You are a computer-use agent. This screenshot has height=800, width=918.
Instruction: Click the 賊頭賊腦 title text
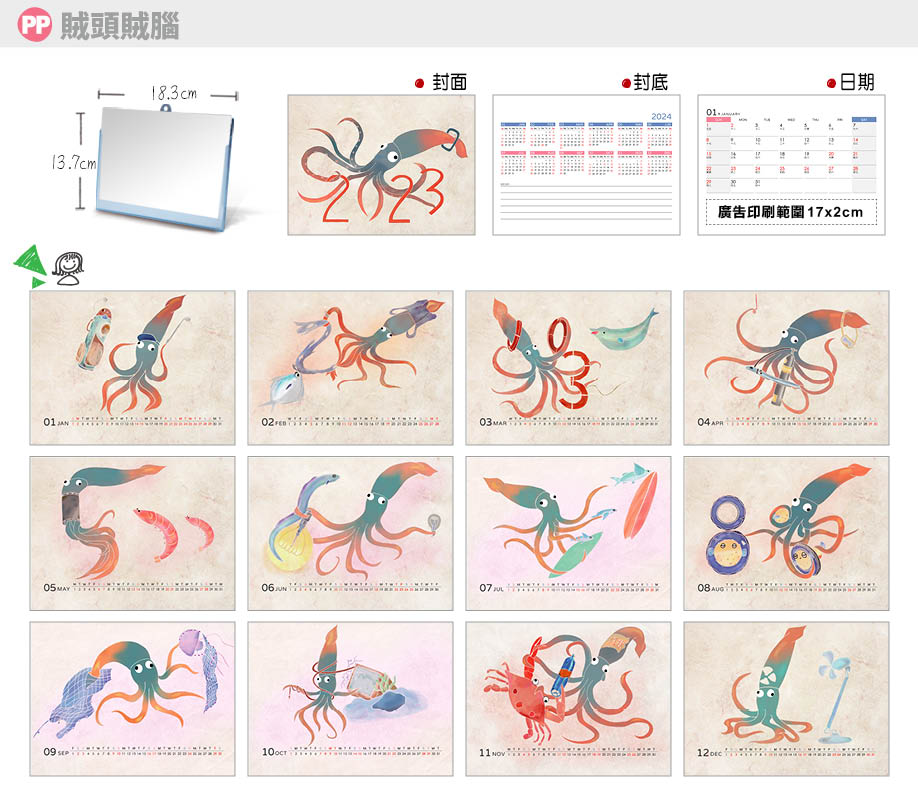(120, 25)
